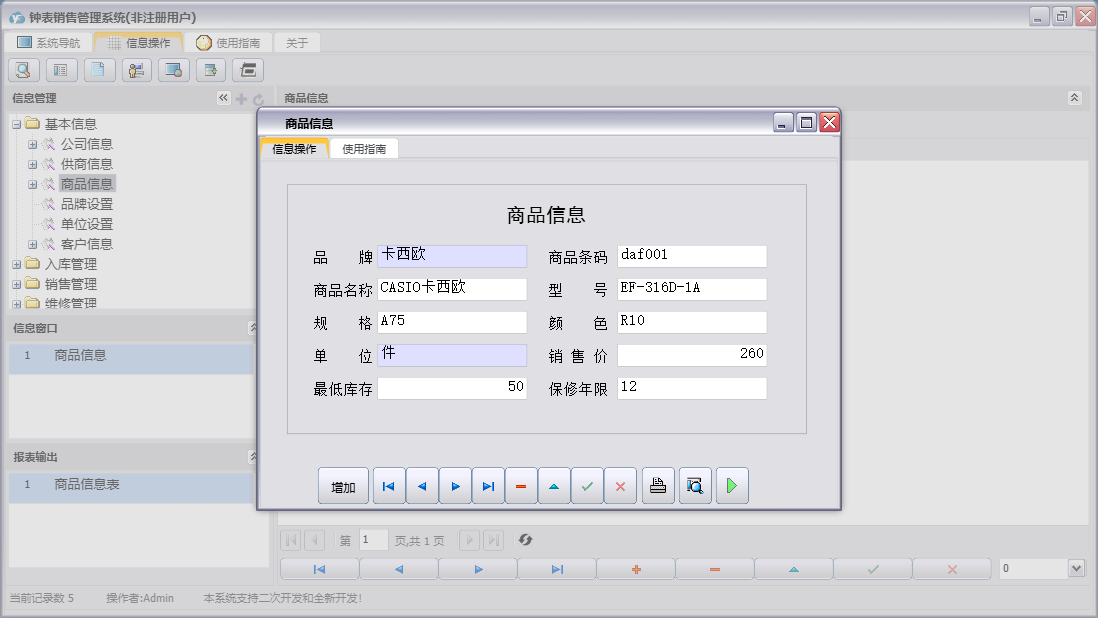Click the red X cancel-edit button in dialog

[x=620, y=486]
